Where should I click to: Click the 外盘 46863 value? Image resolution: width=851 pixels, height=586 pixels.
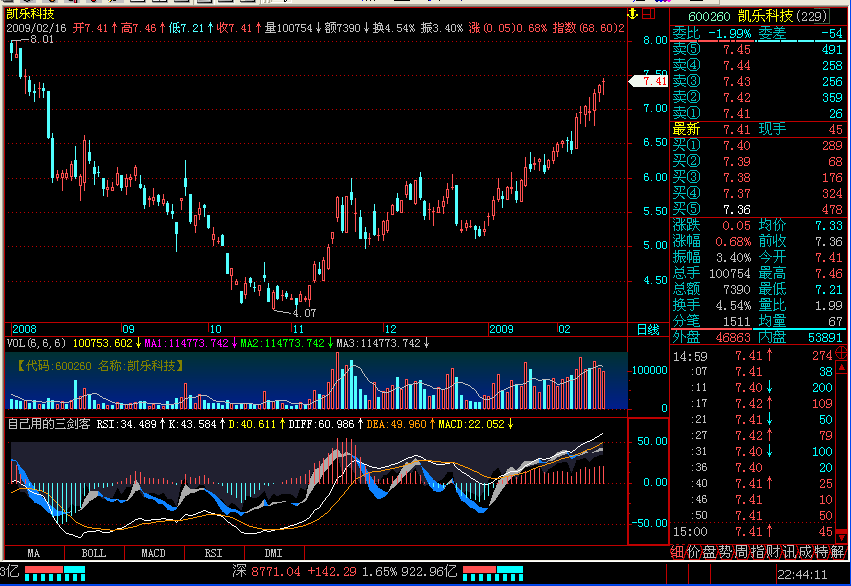(x=733, y=337)
